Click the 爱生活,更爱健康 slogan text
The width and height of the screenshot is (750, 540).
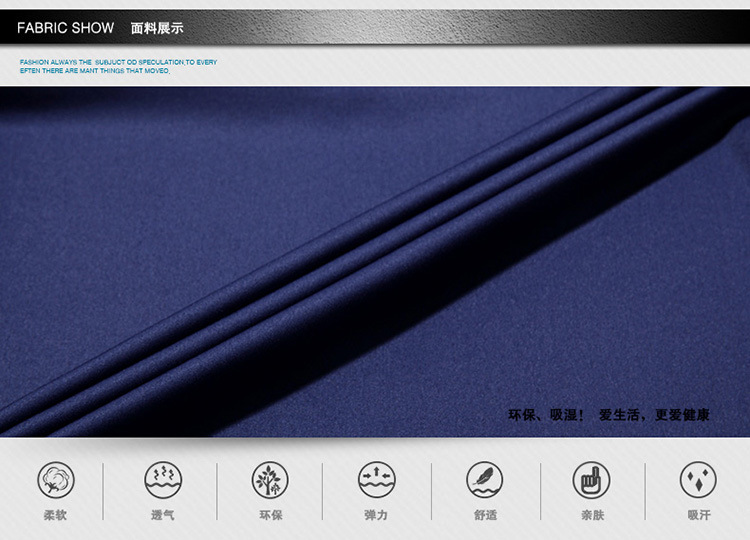(x=654, y=415)
